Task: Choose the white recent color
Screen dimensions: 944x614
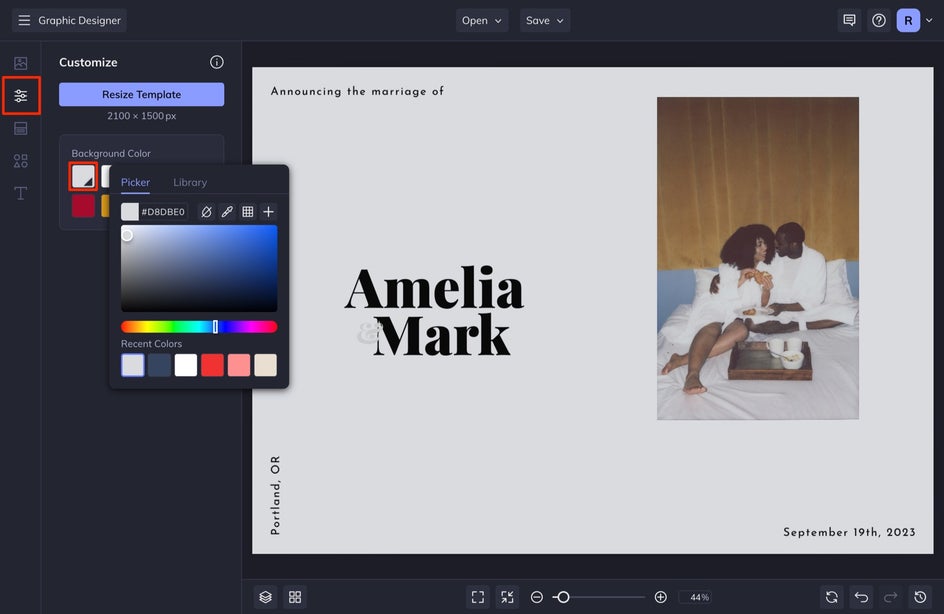Action: tap(185, 365)
